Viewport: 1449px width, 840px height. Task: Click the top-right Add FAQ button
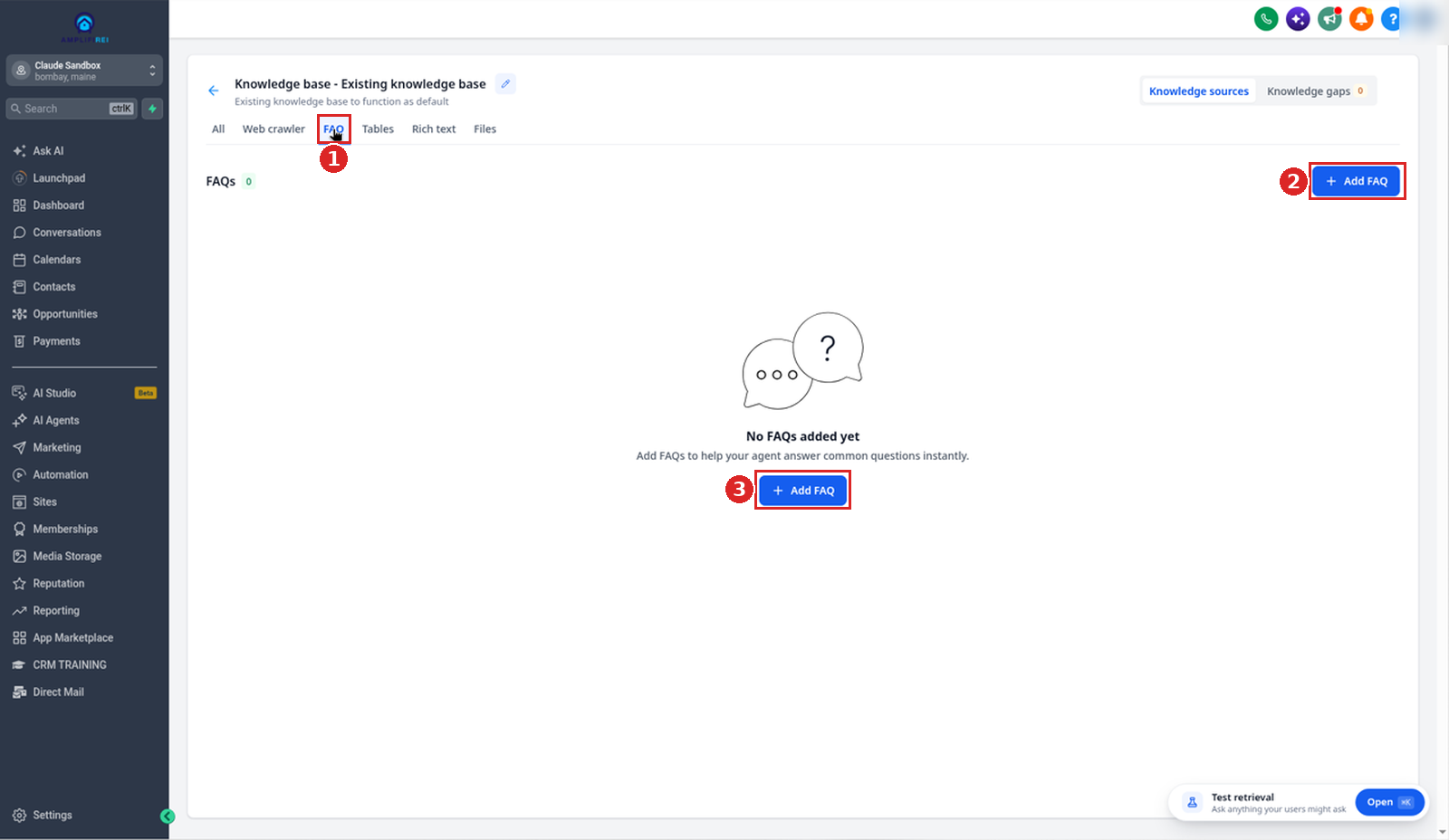point(1356,181)
